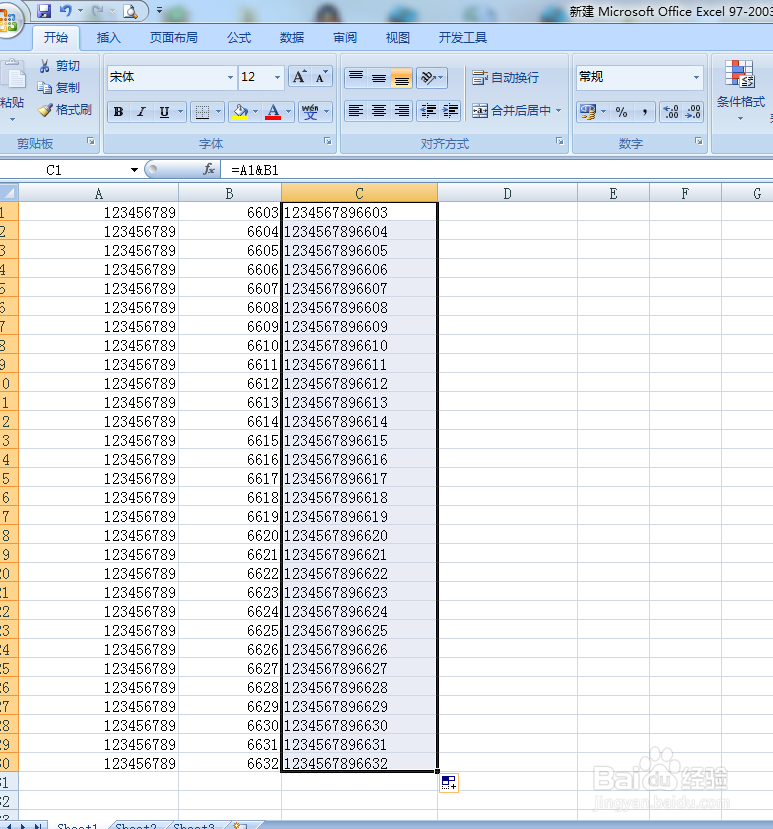Image resolution: width=773 pixels, height=829 pixels.
Task: Click the fx insert function icon
Action: [x=209, y=169]
